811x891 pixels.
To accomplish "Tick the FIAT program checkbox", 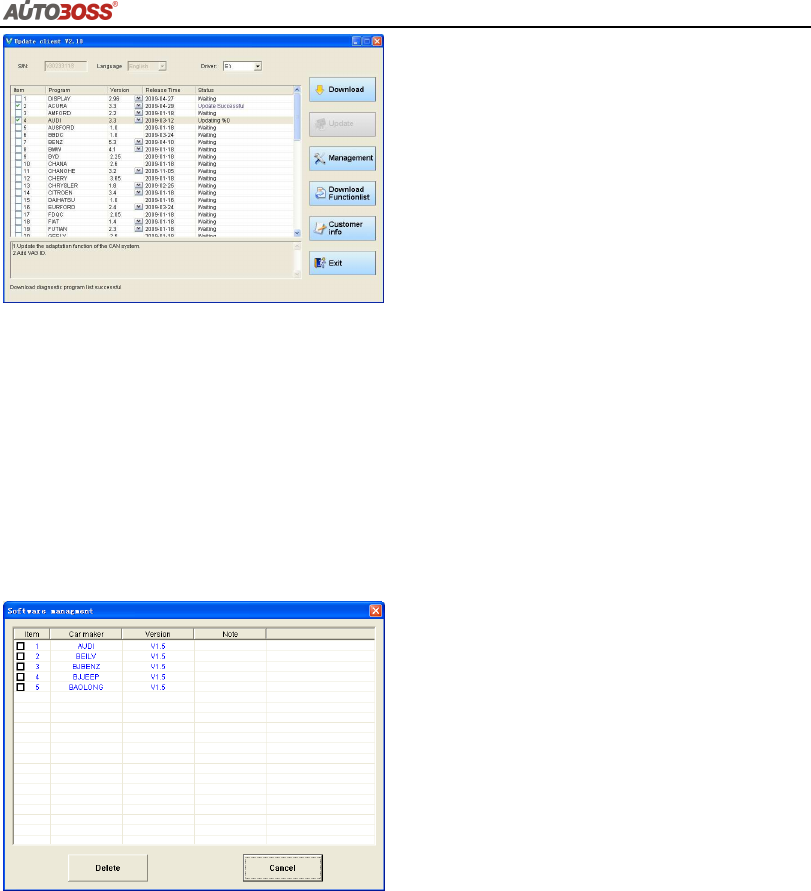I will tap(18, 222).
